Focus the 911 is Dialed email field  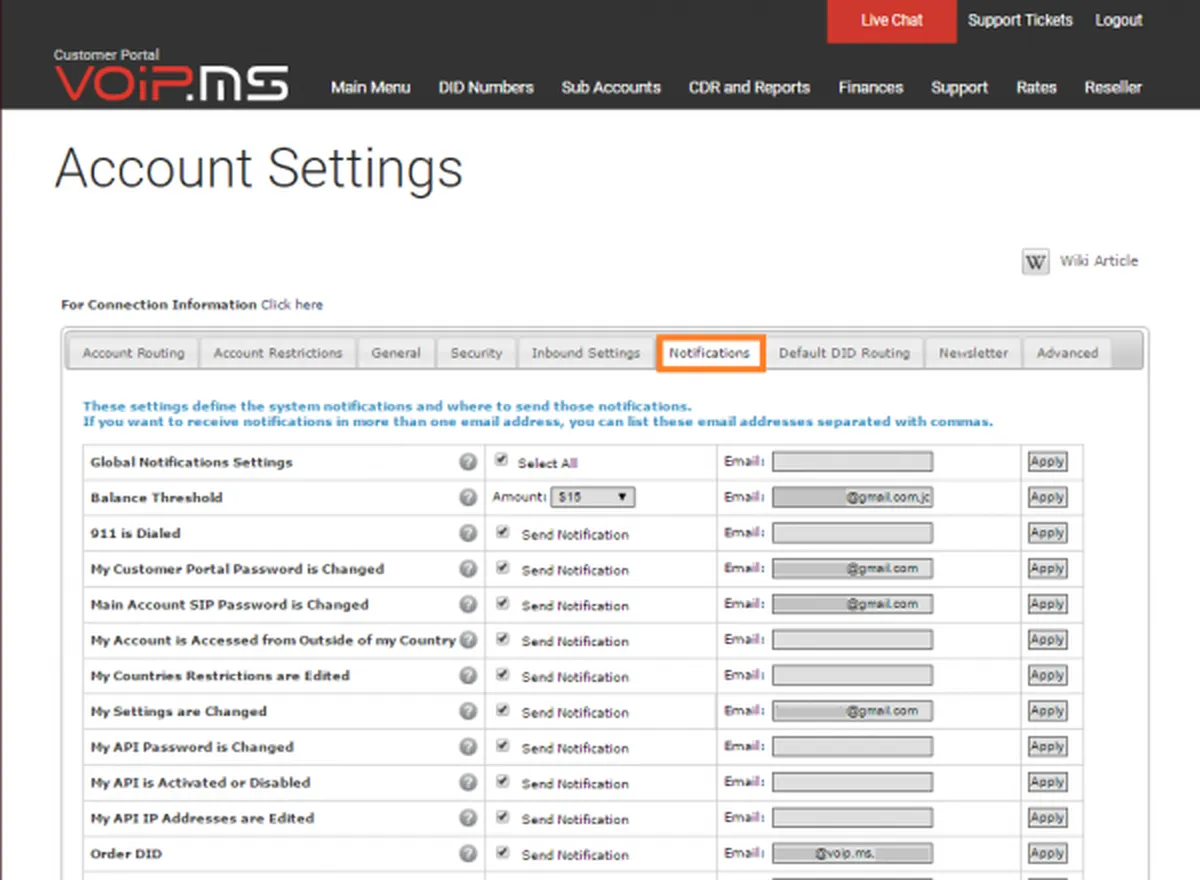click(x=852, y=533)
